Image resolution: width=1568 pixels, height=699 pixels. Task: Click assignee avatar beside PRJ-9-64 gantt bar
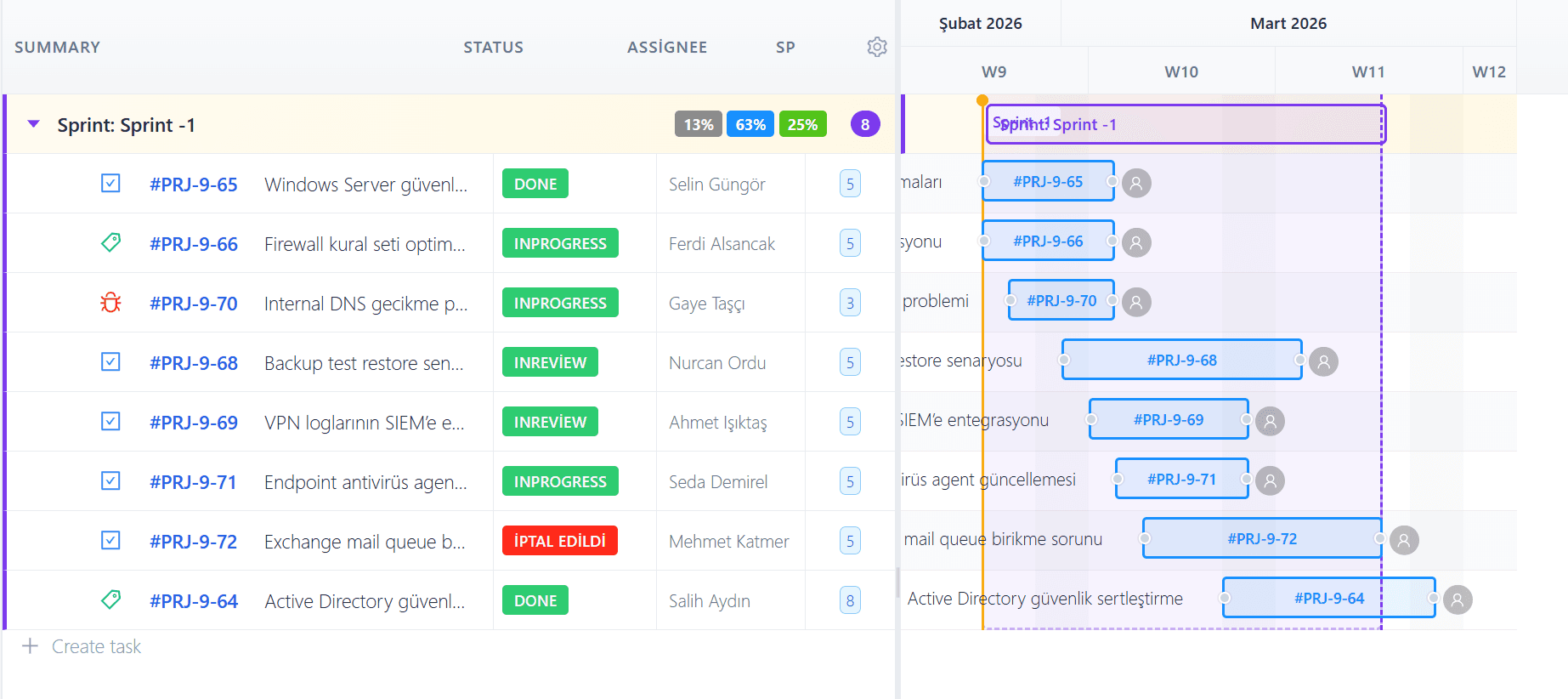[1458, 600]
